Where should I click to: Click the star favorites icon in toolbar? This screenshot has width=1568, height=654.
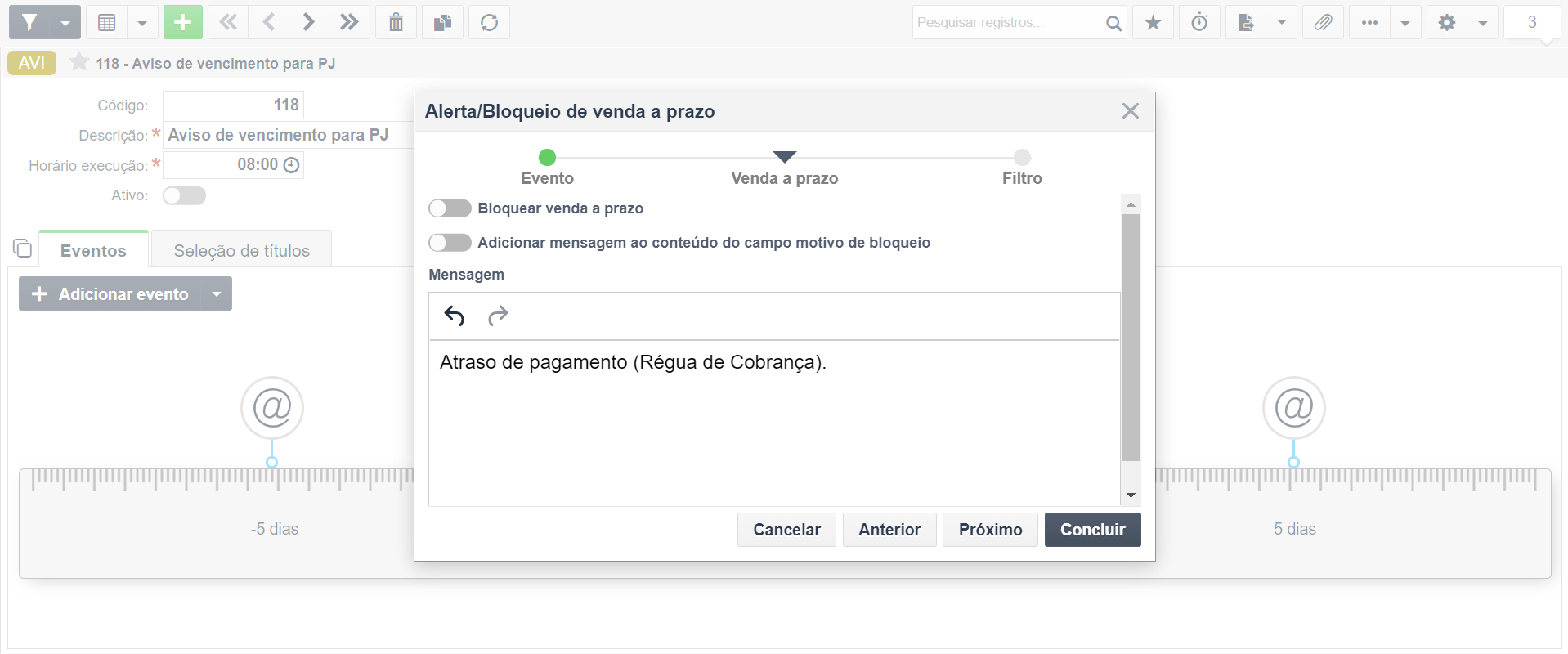[x=1153, y=22]
